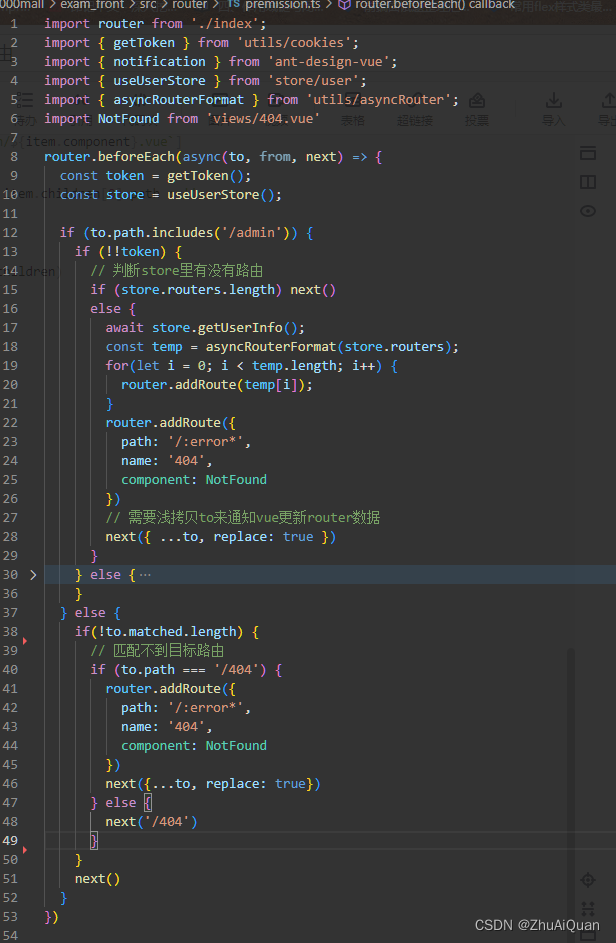Click next('/404') call on line 48
616x943 pixels.
[152, 822]
